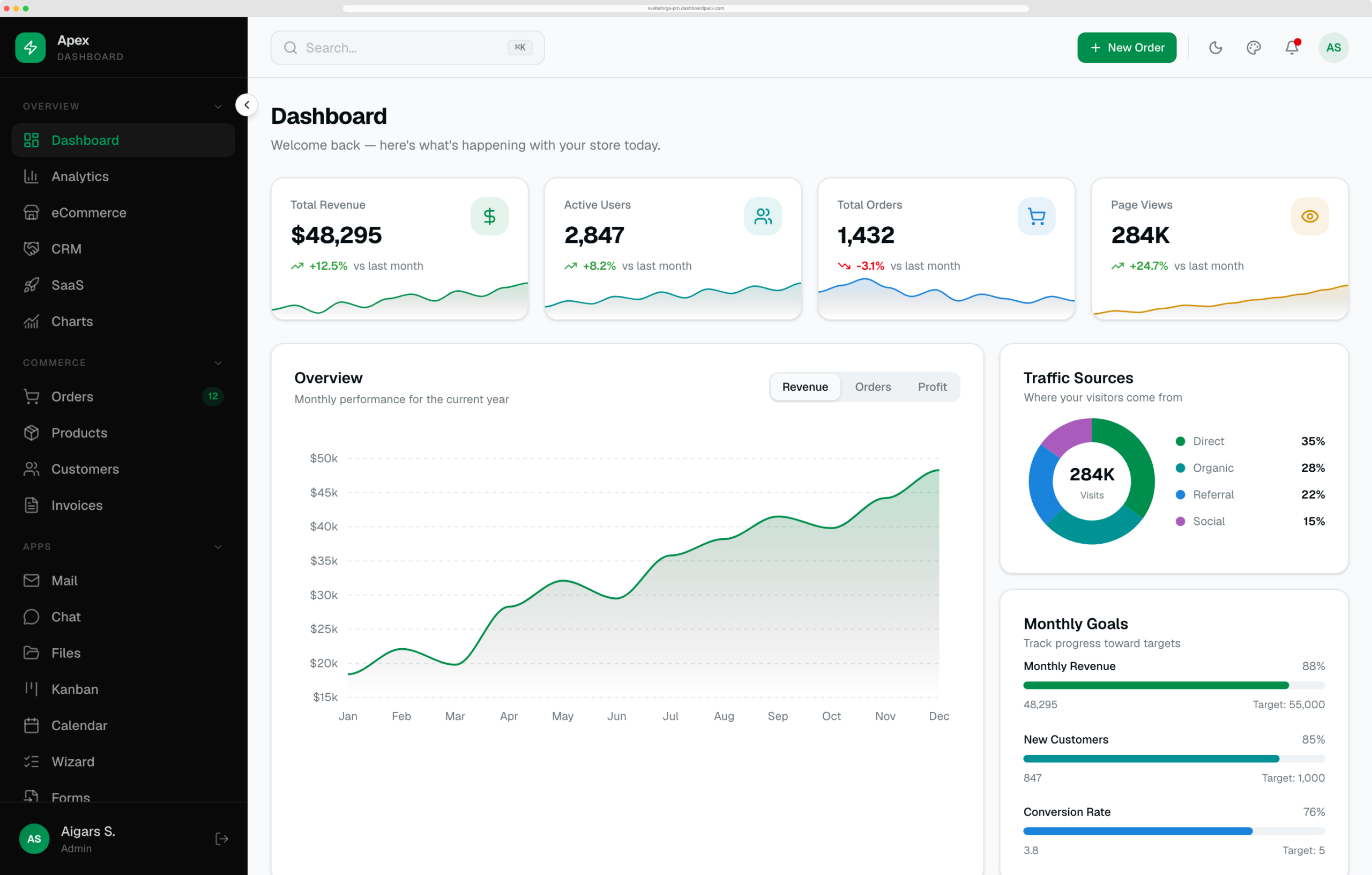Open the Wizard page
Screen dimensions: 1372x875
tap(123, 761)
